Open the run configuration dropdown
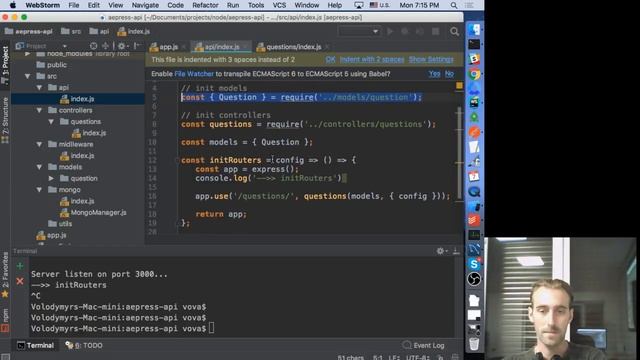Viewport: 640px width, 360px height. (359, 31)
